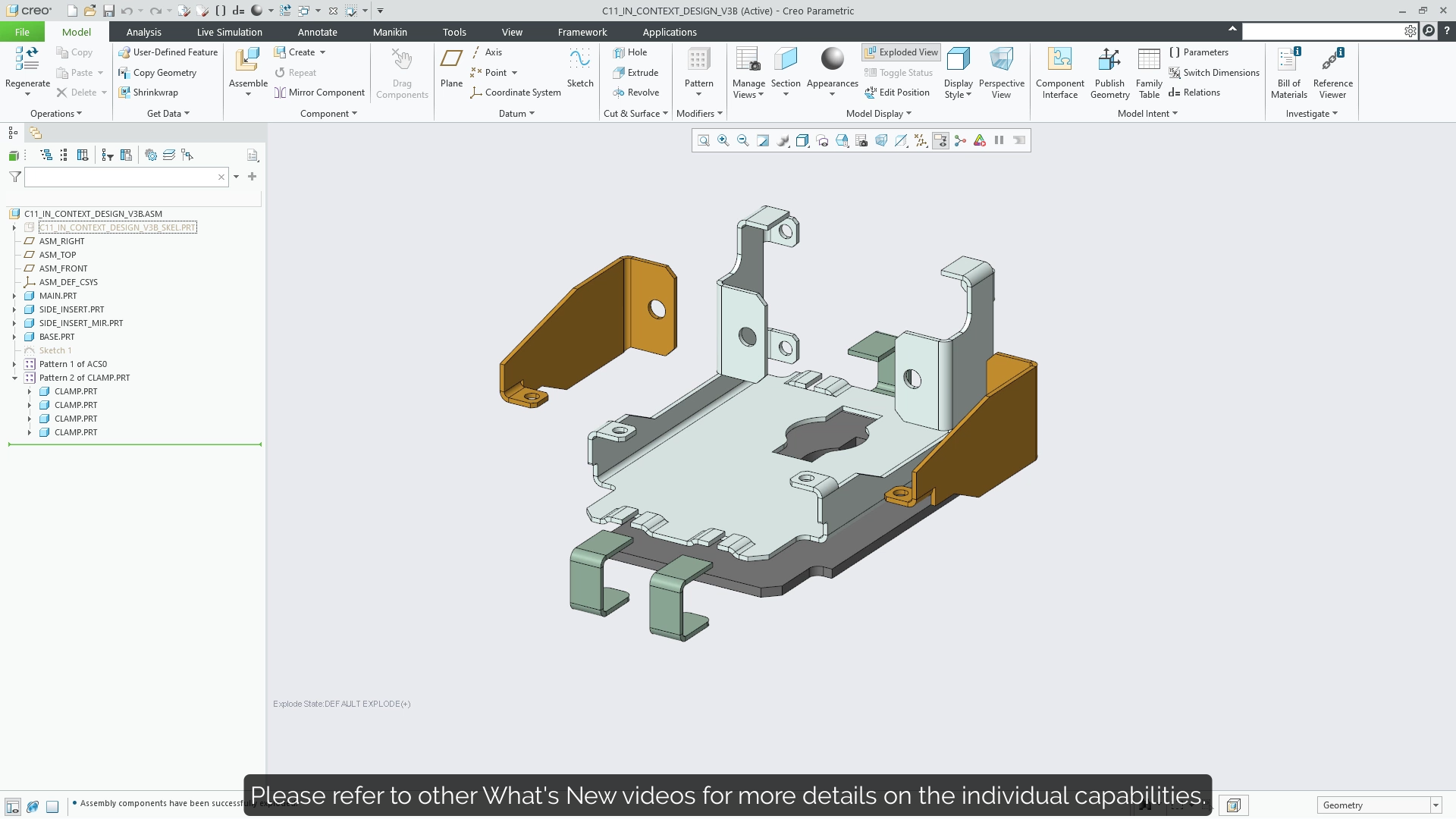1456x819 pixels.
Task: Click the Regenerate icon
Action: pos(27,59)
